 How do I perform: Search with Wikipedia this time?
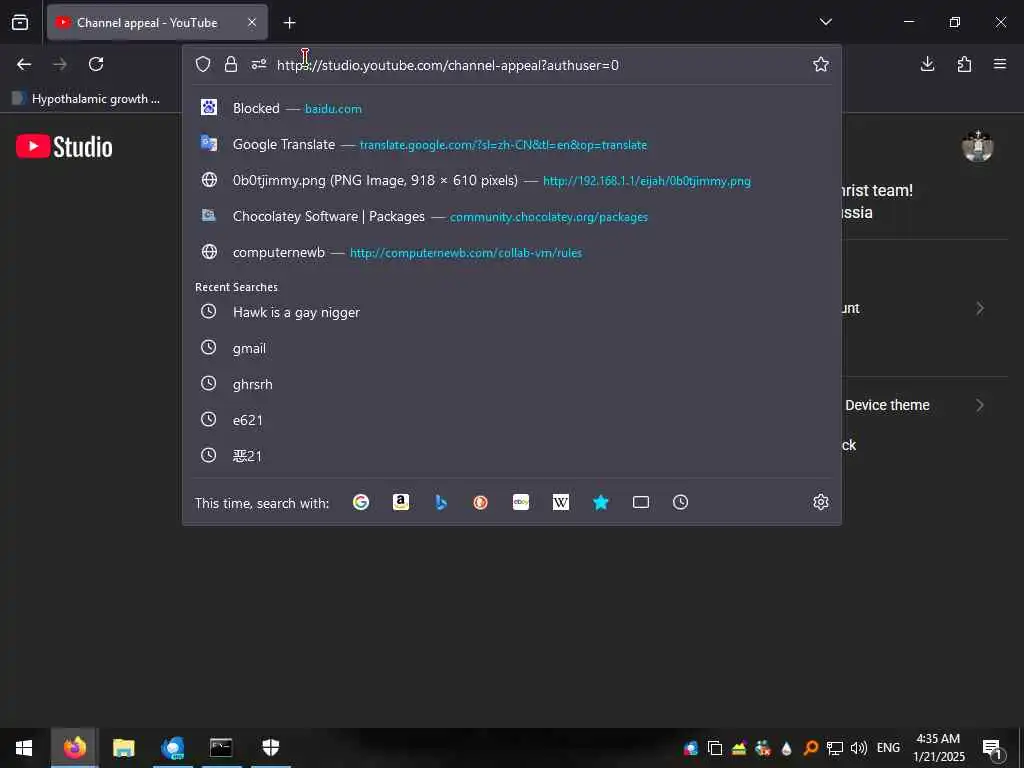[561, 502]
